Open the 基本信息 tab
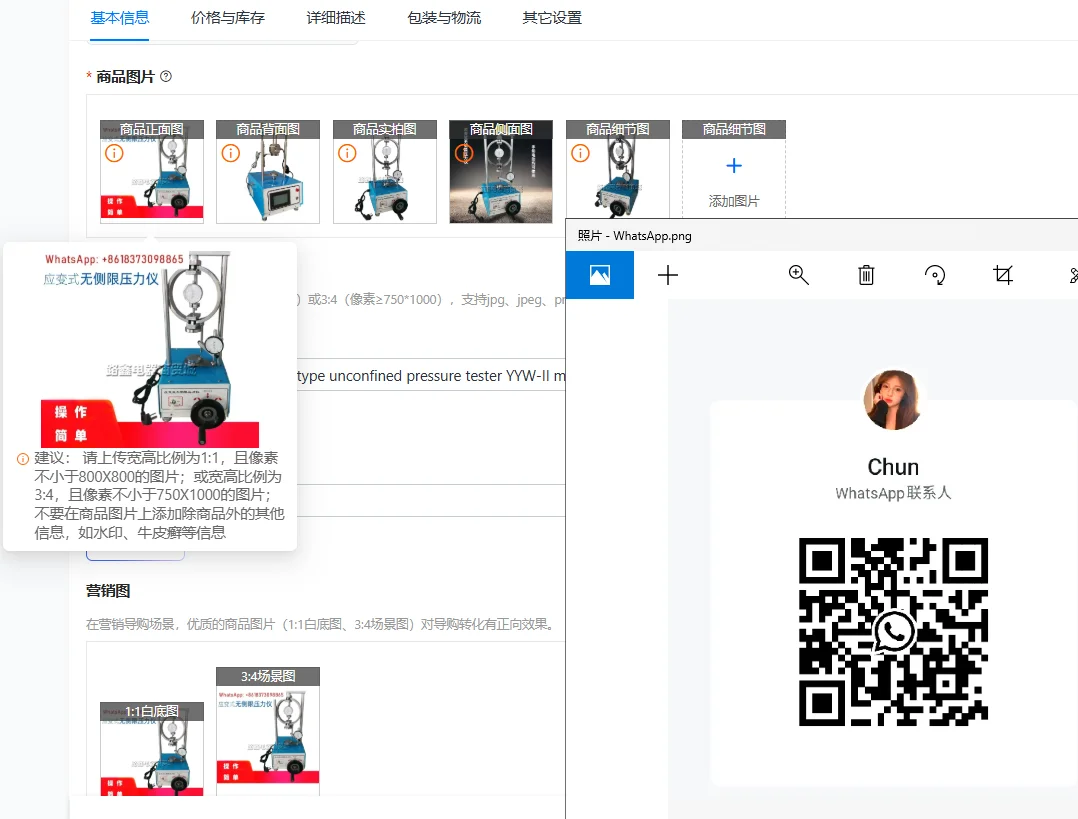 120,18
